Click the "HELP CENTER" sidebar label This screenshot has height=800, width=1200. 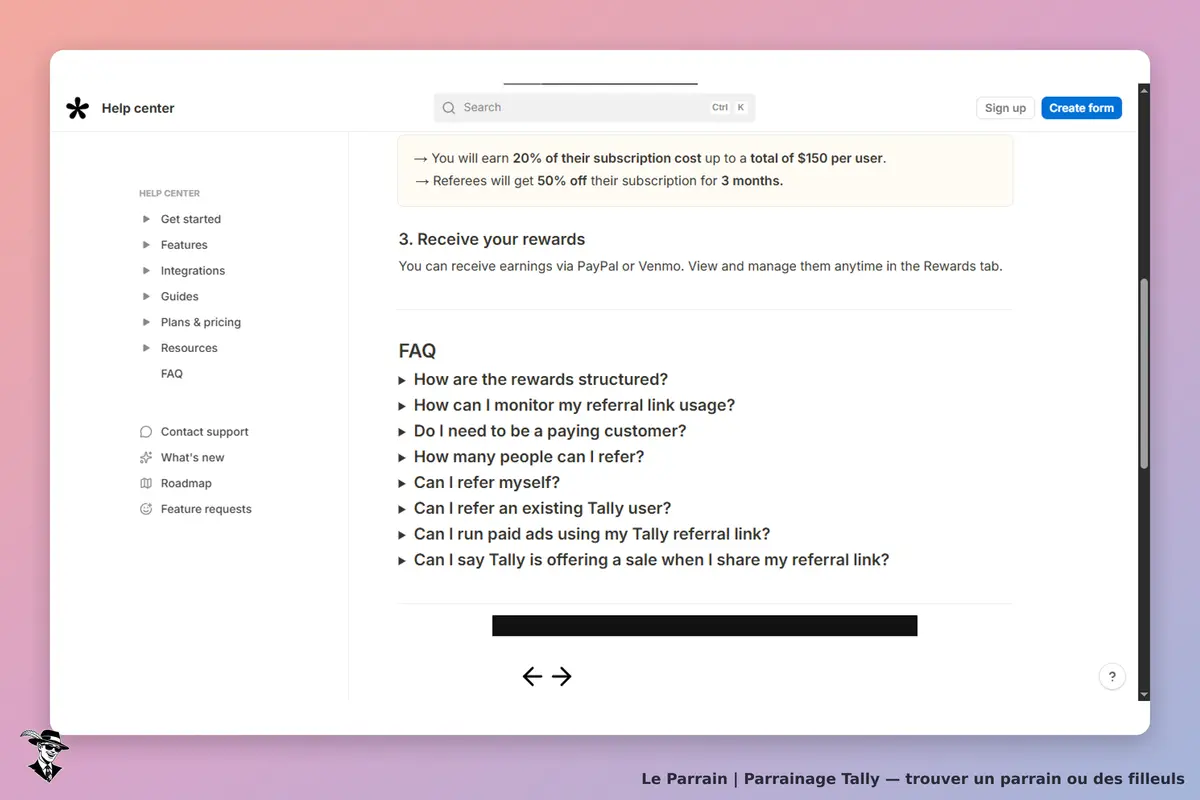click(169, 193)
